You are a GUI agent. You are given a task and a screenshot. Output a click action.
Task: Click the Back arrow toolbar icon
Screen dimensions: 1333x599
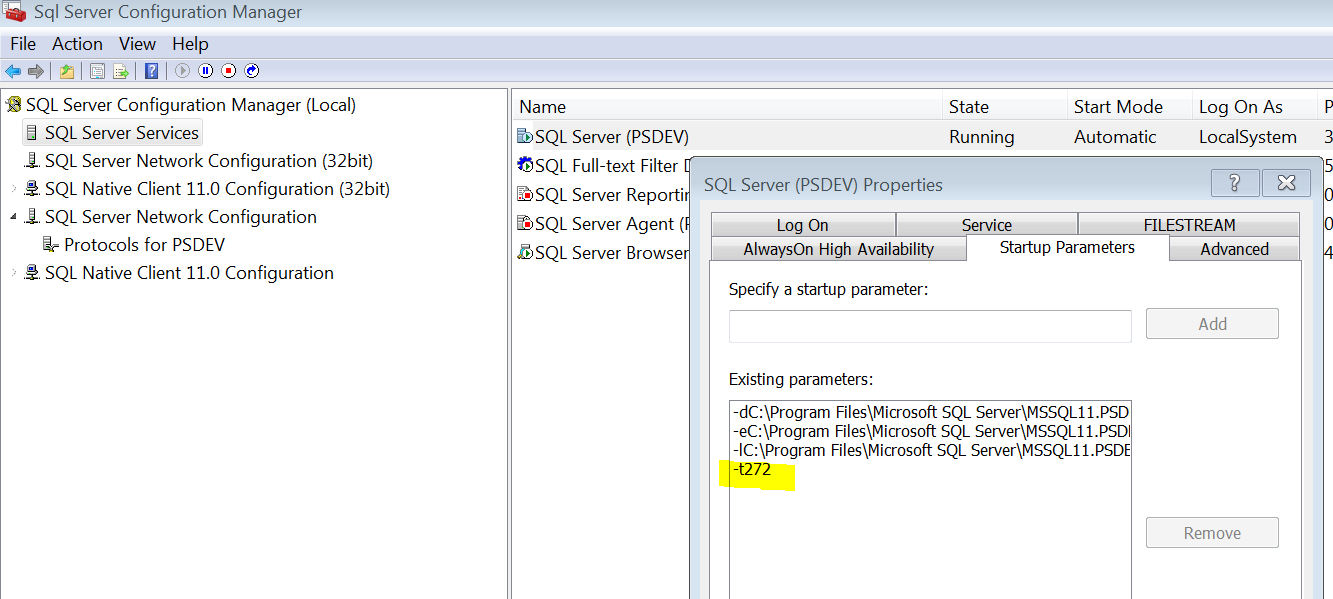click(x=13, y=71)
